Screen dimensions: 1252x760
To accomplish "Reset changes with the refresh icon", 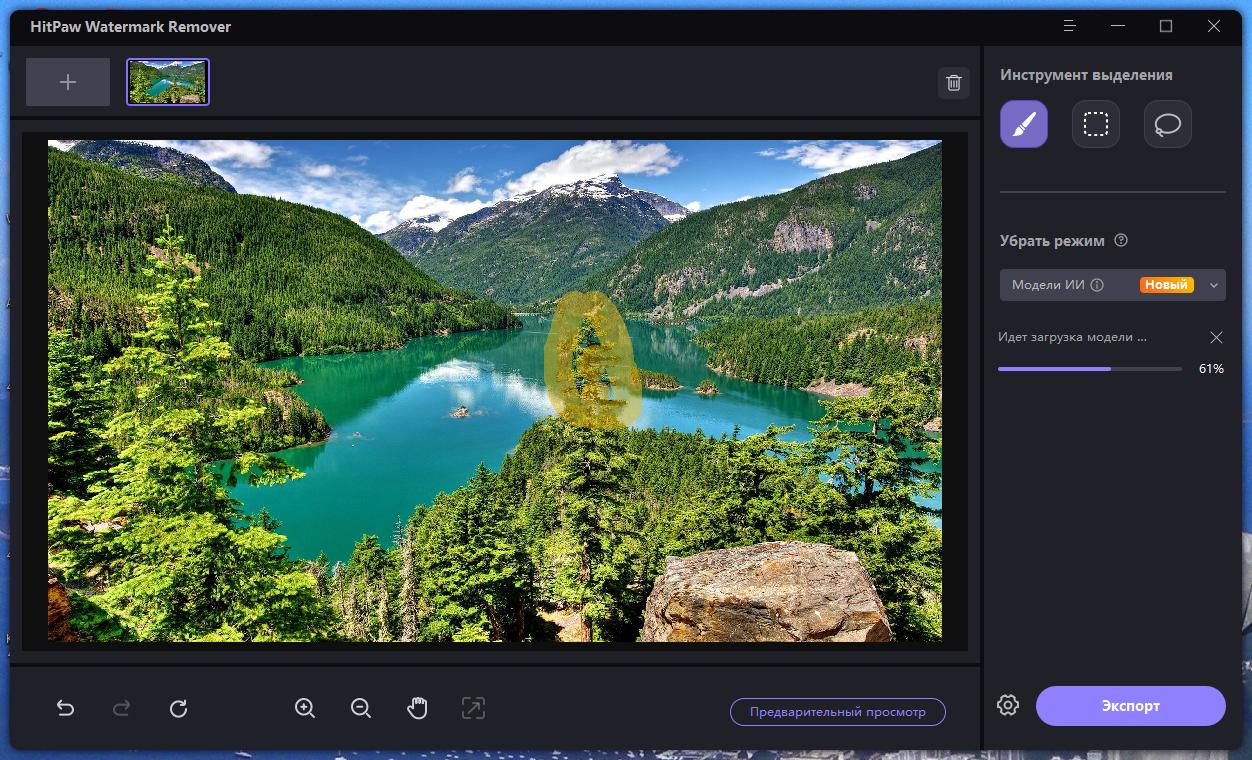I will click(179, 708).
